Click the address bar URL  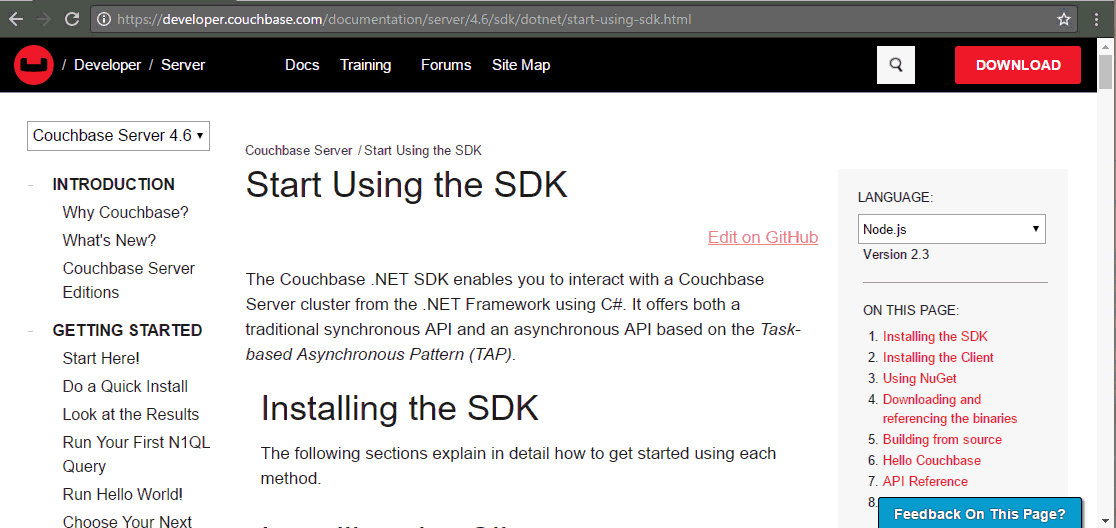404,20
